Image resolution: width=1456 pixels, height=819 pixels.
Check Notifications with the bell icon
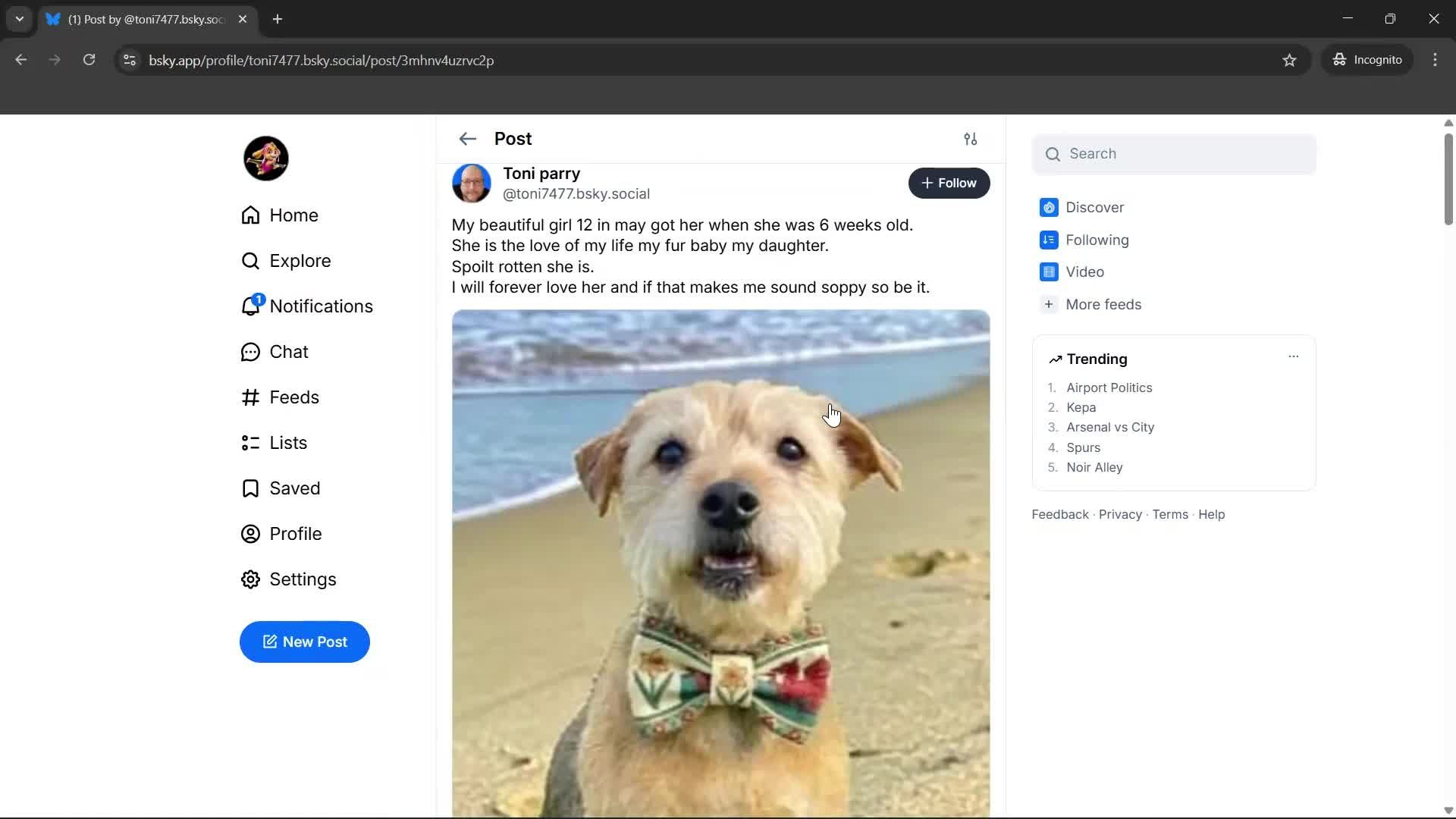(322, 306)
